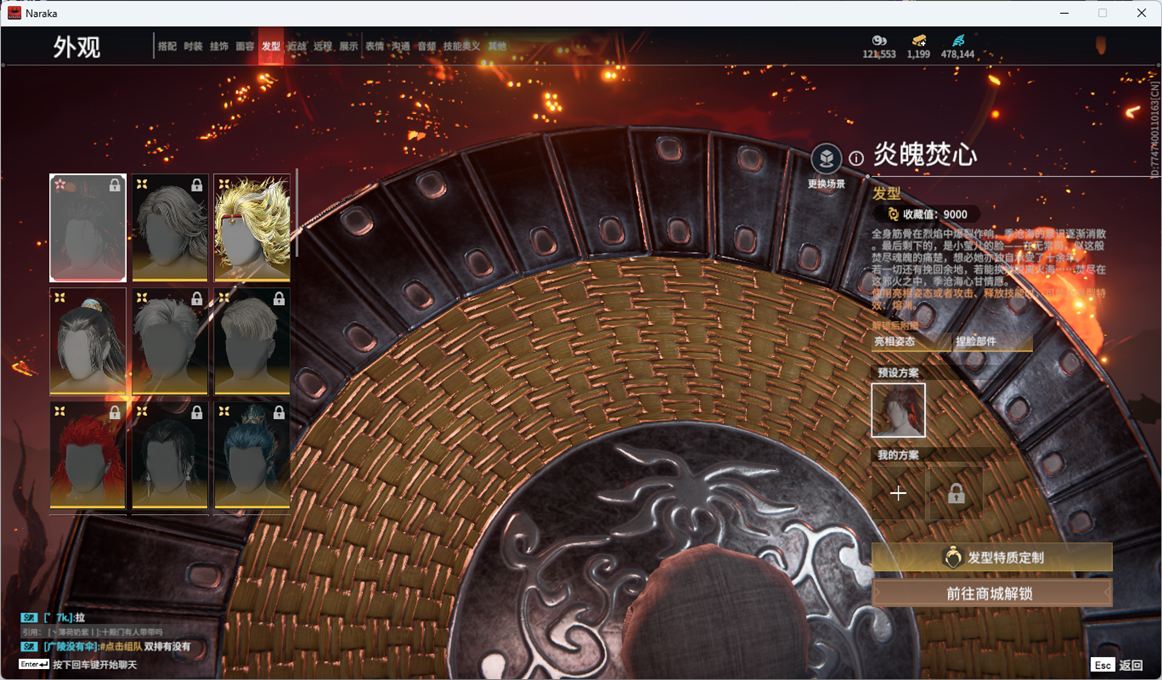Click the preset thumbnail under 预设方案
This screenshot has width=1162, height=680.
point(898,410)
